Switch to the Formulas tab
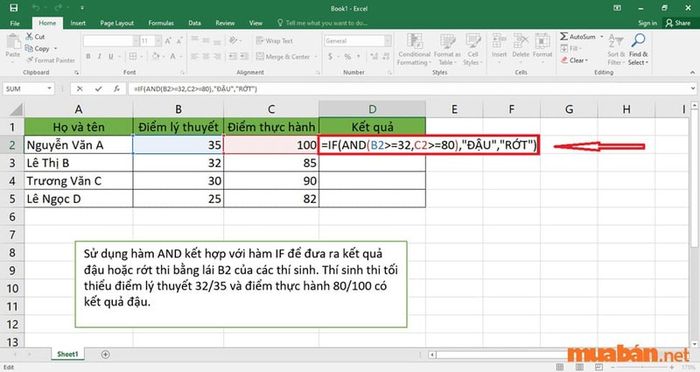Image resolution: width=700 pixels, height=372 pixels. (x=161, y=23)
